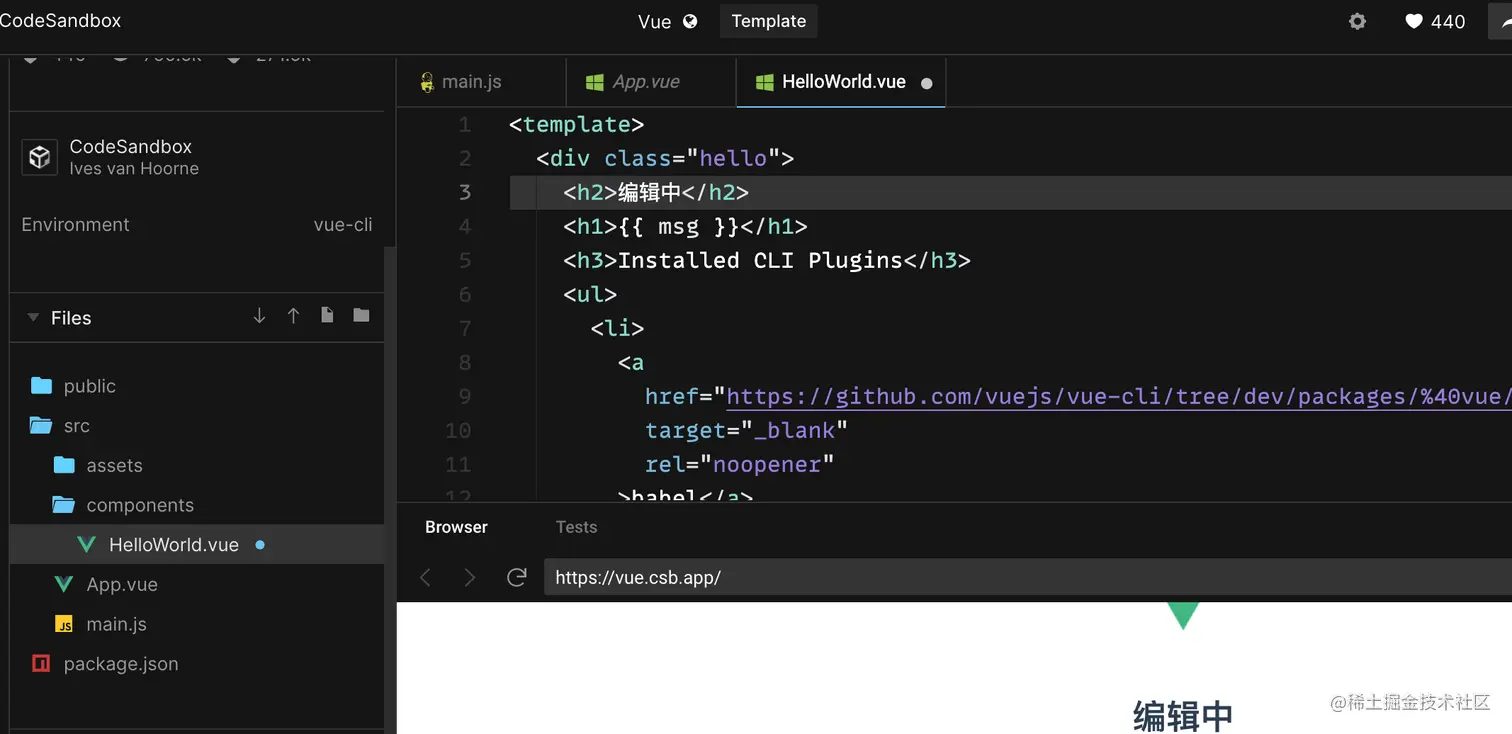Create a new folder via Files icon
The width and height of the screenshot is (1512, 734).
(x=361, y=316)
